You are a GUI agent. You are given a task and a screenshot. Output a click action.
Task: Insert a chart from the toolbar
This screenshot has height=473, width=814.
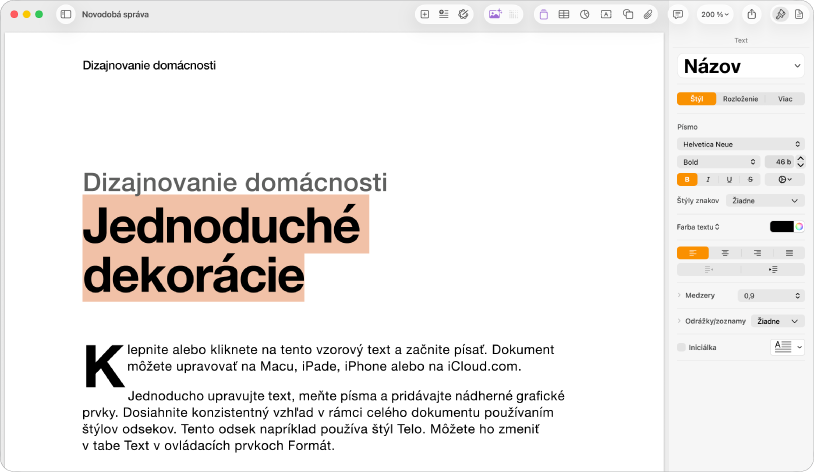click(x=585, y=15)
